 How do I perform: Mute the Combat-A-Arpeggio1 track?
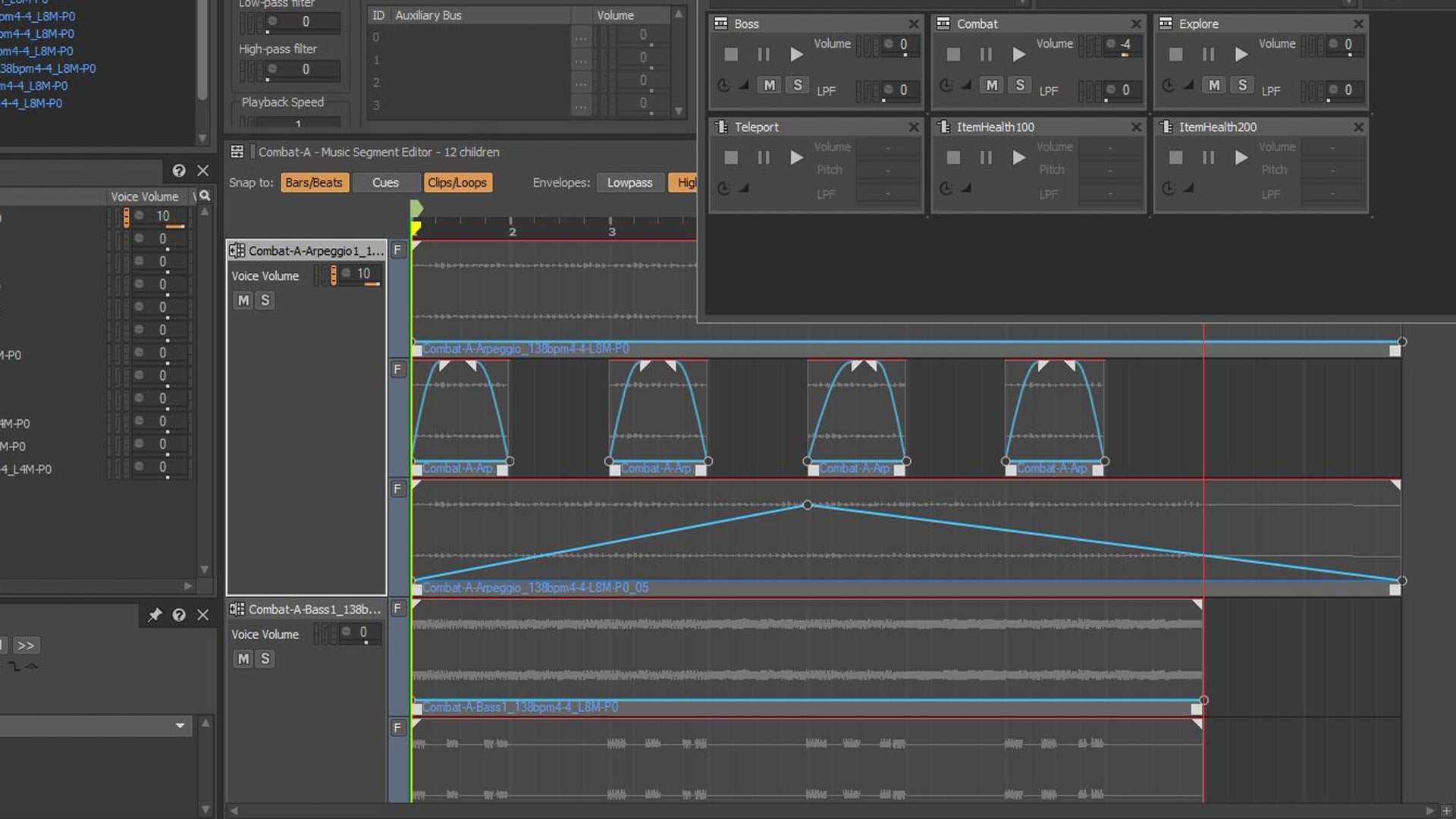[243, 300]
